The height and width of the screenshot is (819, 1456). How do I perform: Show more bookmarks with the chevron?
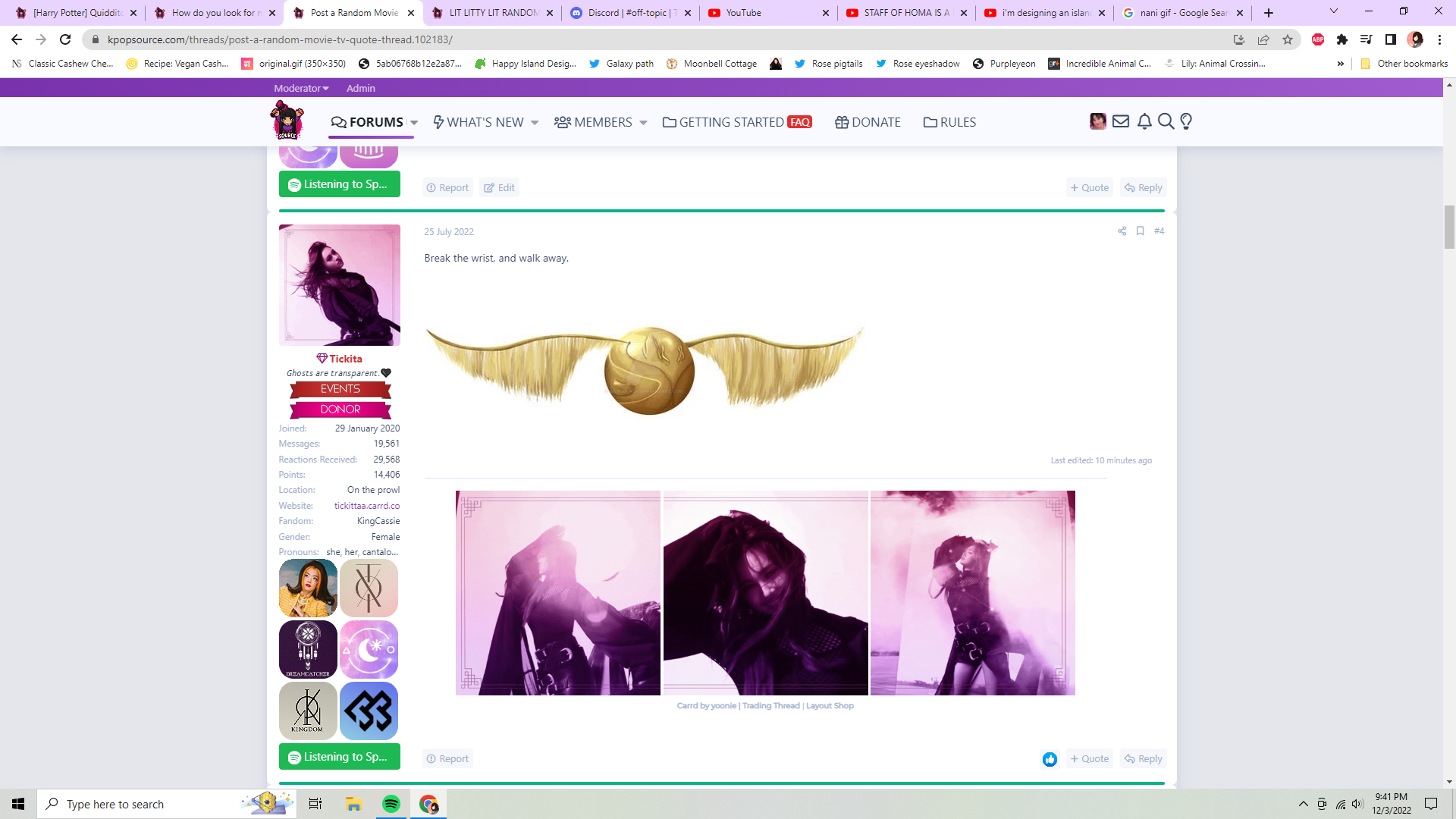tap(1341, 64)
